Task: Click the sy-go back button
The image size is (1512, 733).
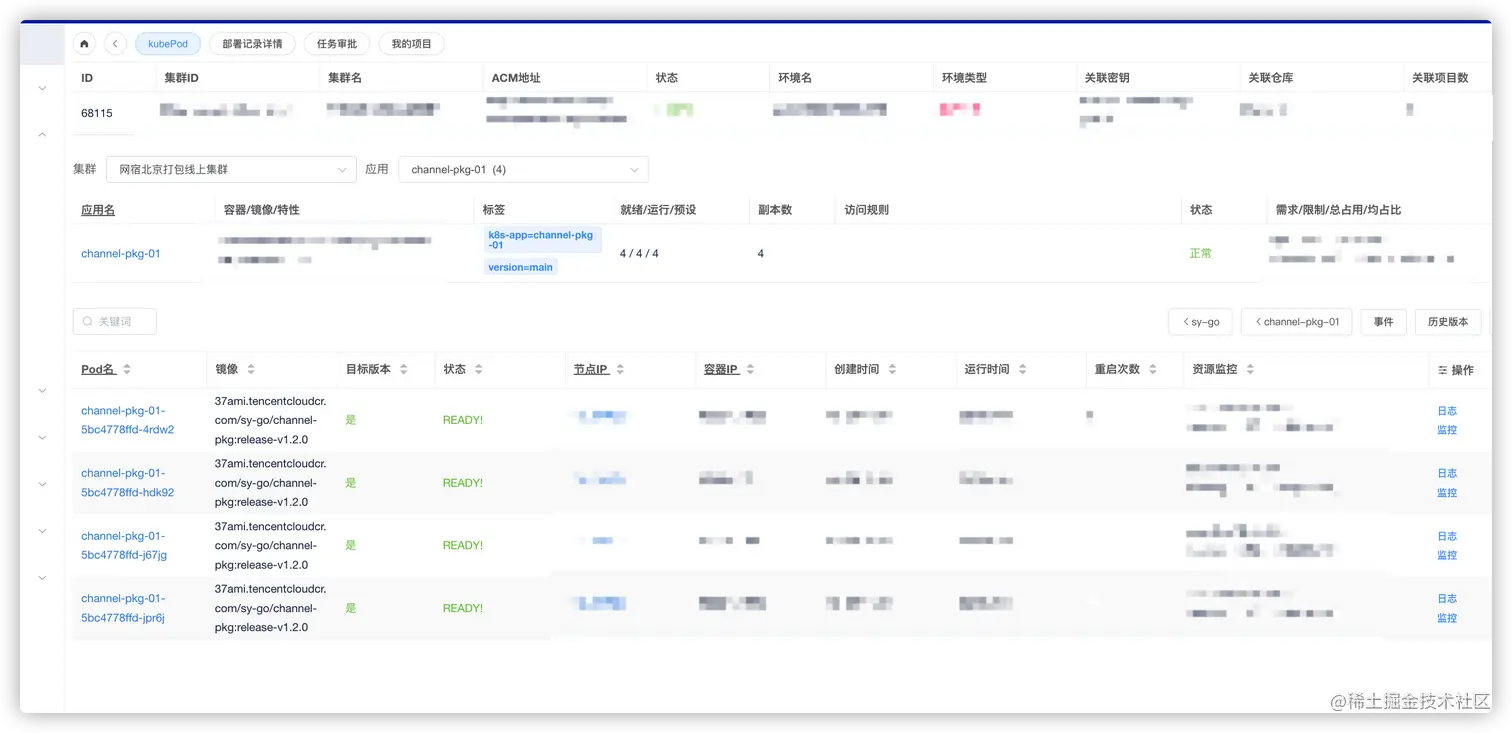Action: pos(1200,322)
